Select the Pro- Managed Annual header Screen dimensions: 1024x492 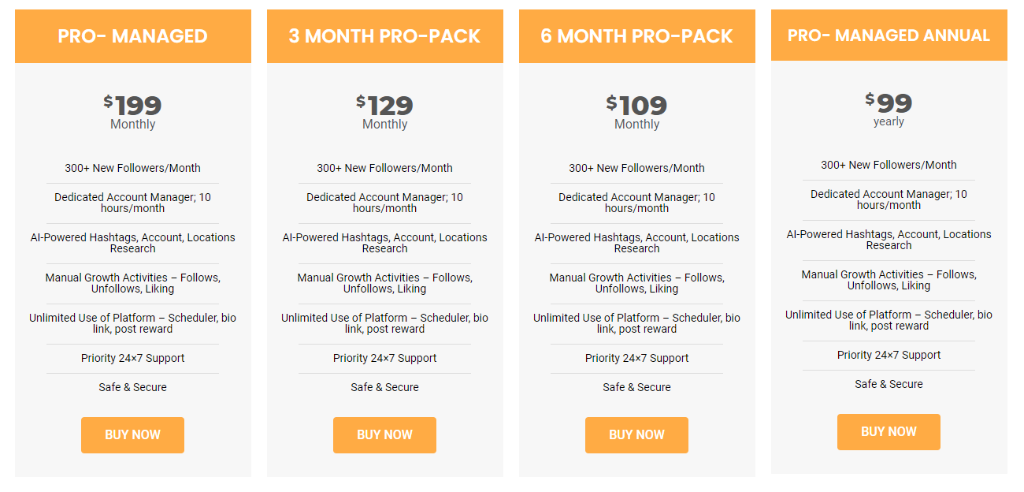point(889,35)
